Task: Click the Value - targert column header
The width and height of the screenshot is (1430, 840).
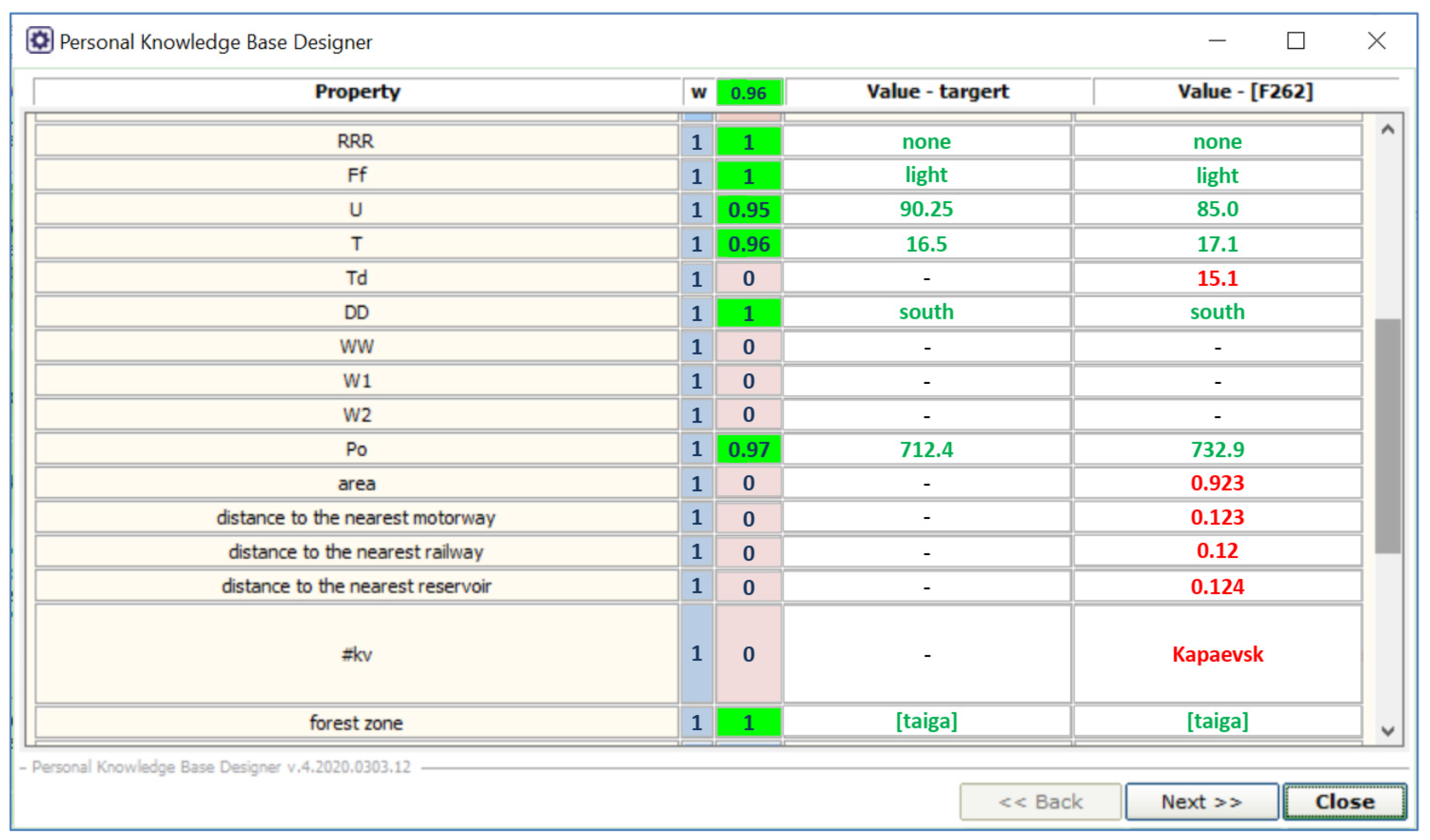Action: 938,92
